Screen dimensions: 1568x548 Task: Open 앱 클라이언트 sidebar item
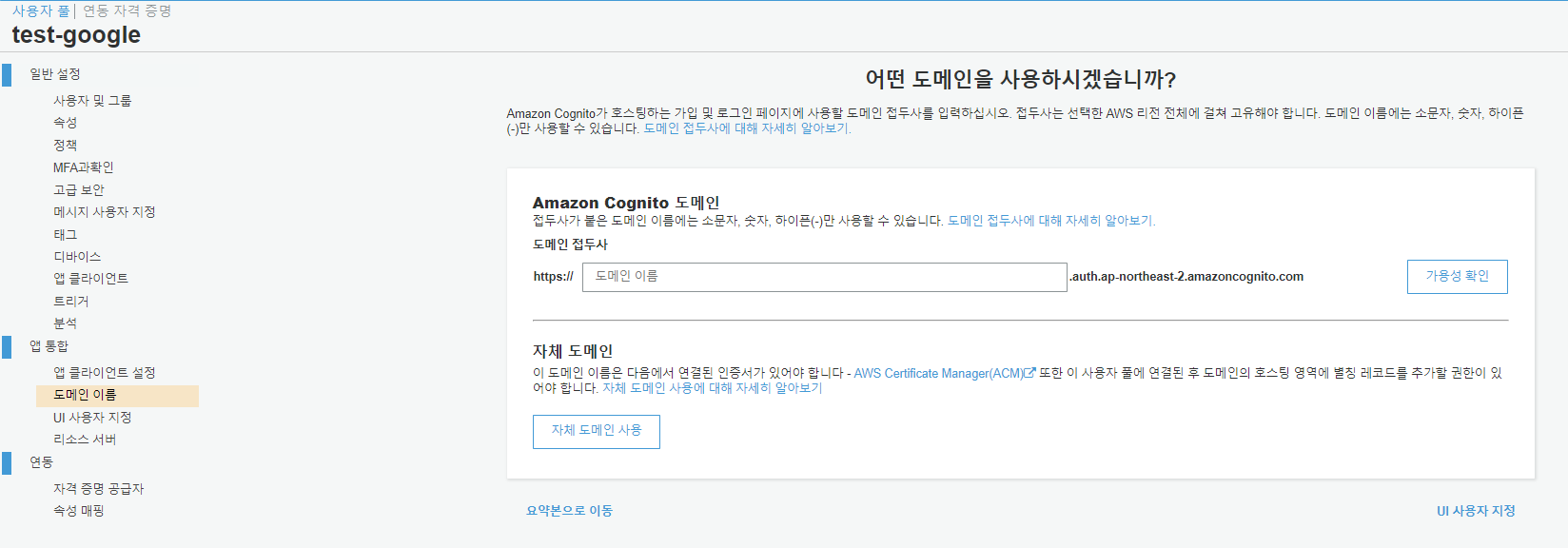pos(90,279)
